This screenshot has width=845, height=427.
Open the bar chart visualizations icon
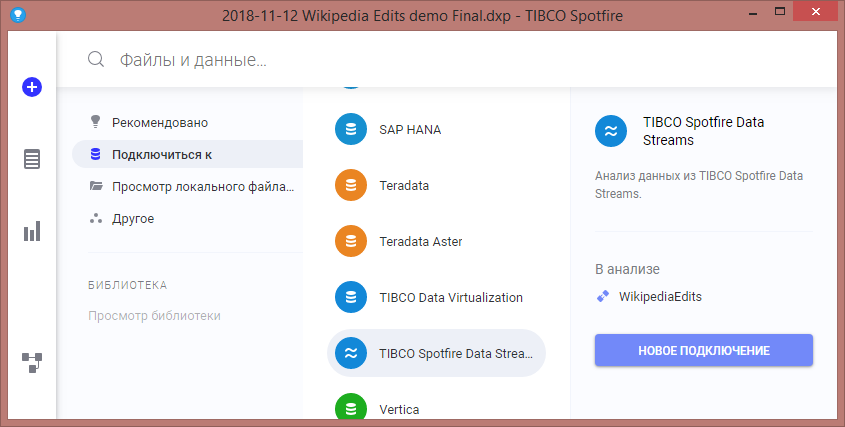pyautogui.click(x=32, y=231)
